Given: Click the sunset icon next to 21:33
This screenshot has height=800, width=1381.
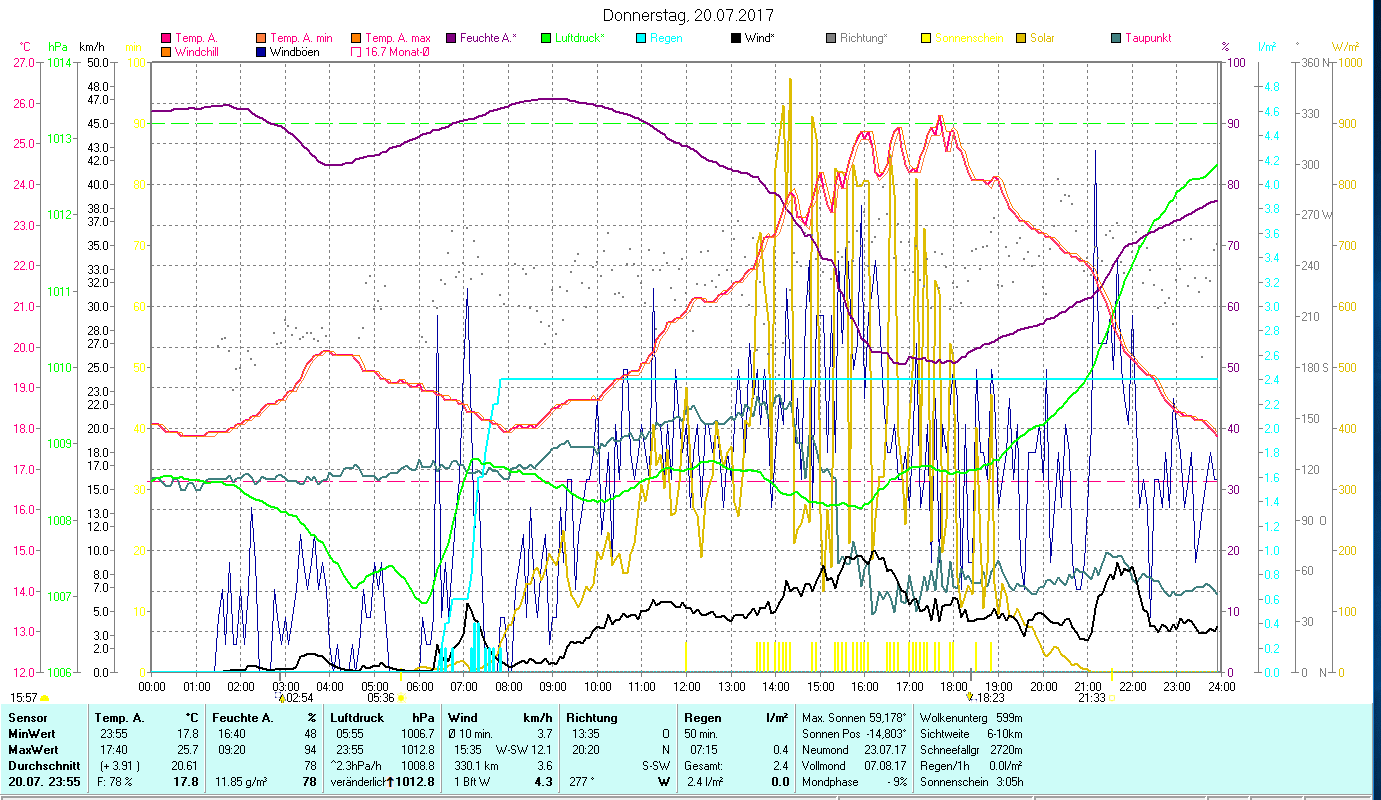Looking at the screenshot, I should (x=1113, y=698).
